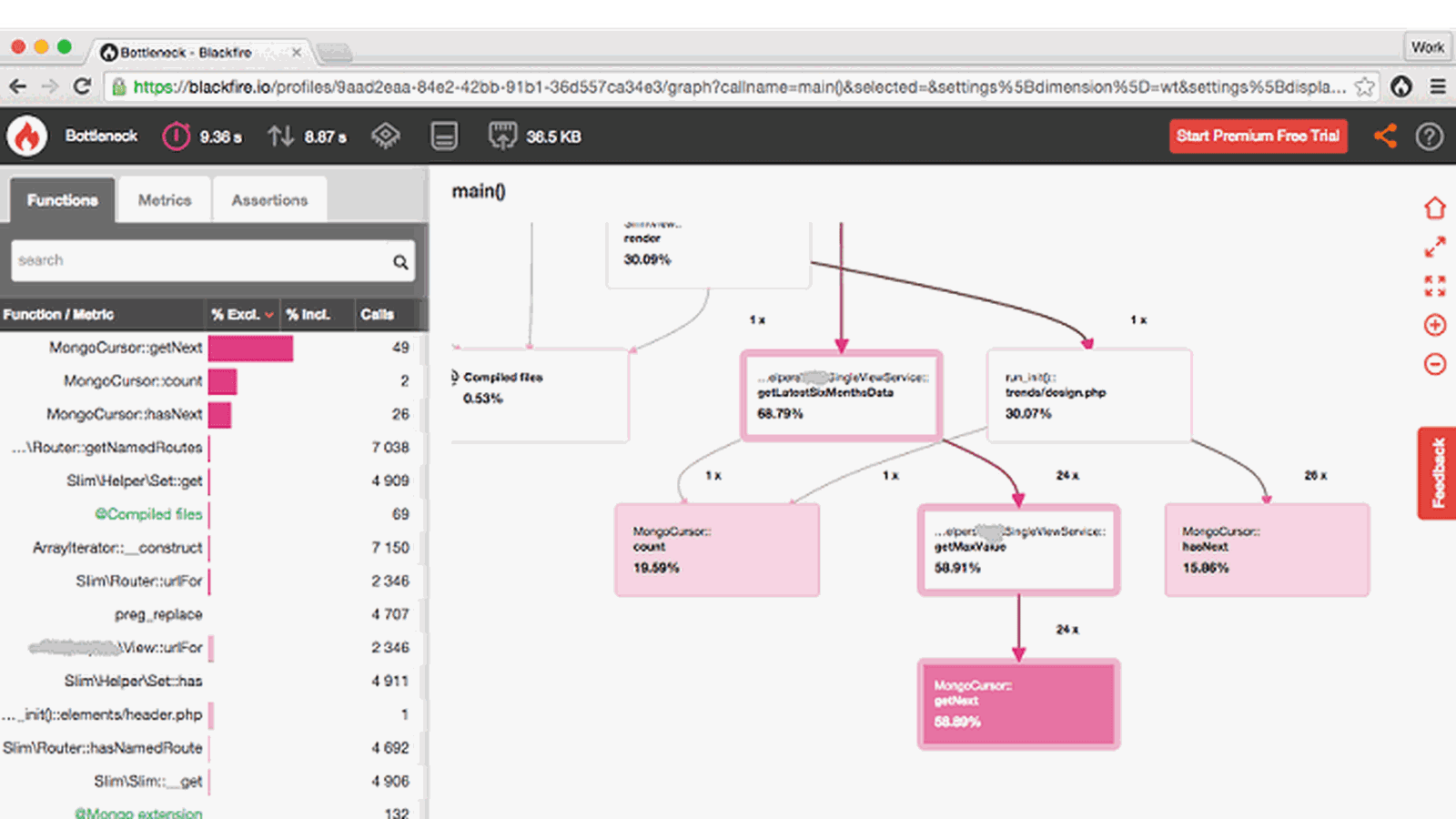The image size is (1456, 819).
Task: Switch to Functions tab
Action: click(62, 200)
